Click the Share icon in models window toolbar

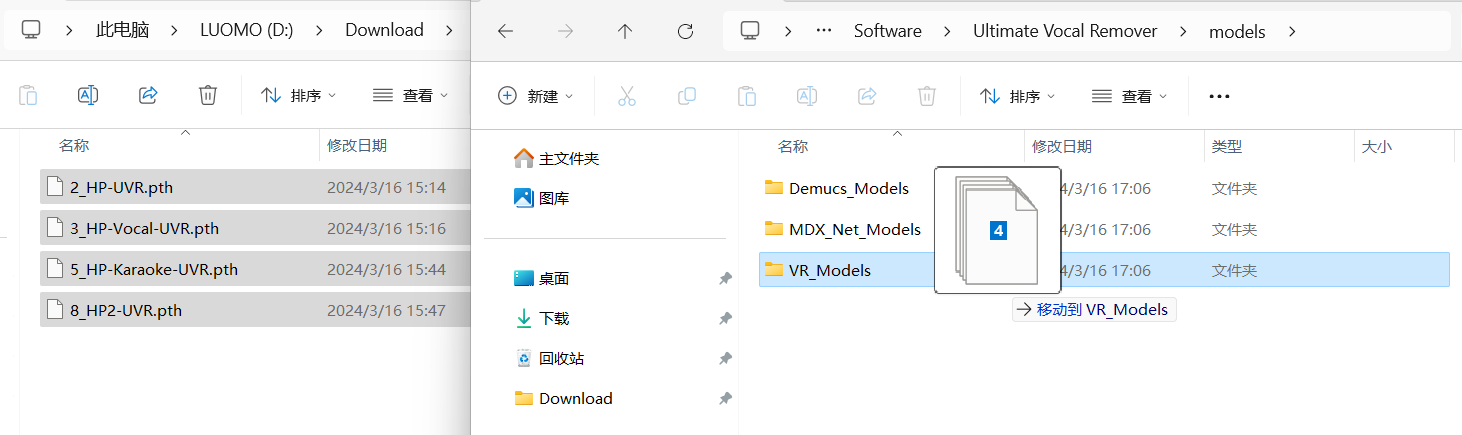[867, 96]
